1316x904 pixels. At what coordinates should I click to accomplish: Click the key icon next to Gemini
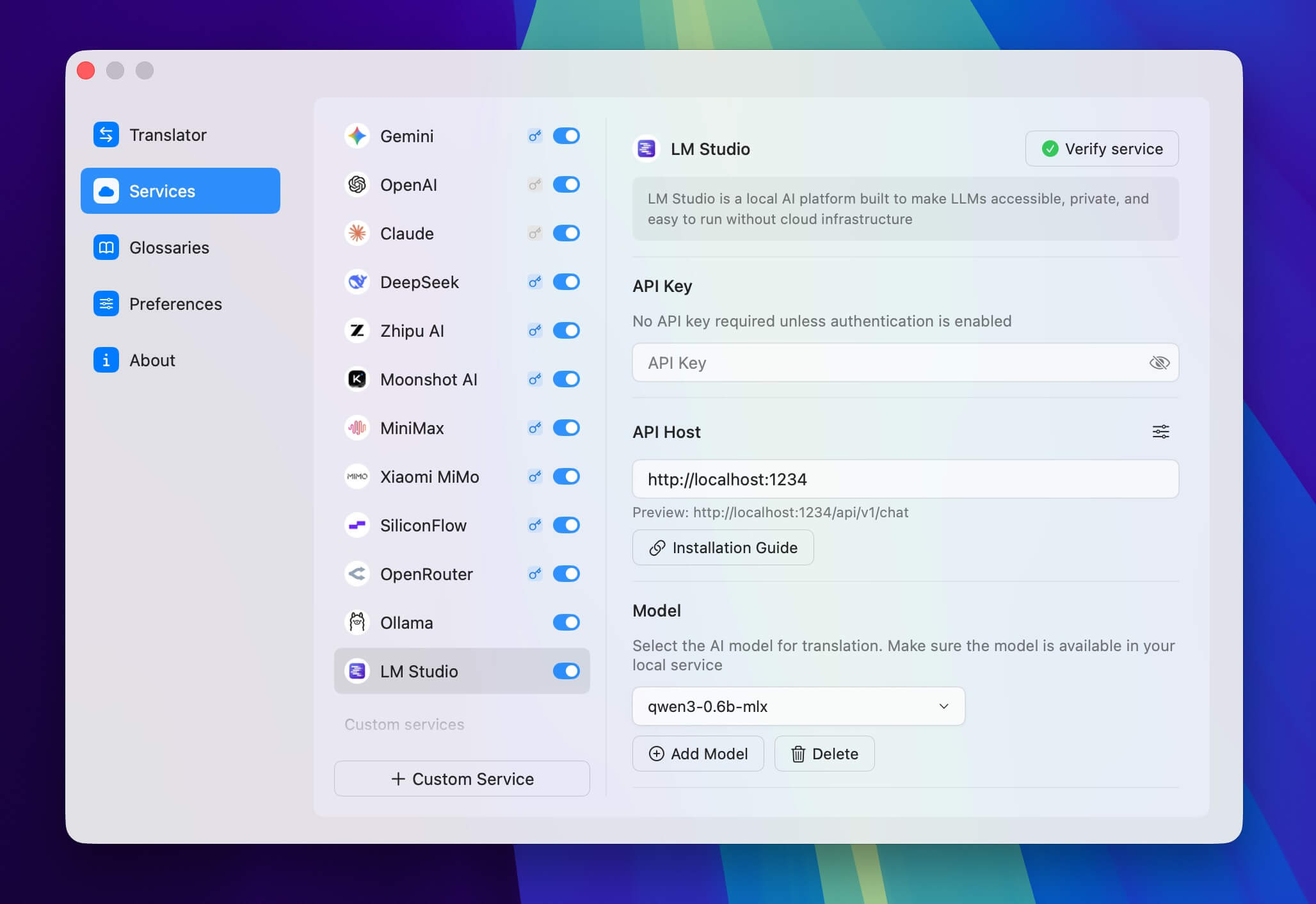[x=534, y=136]
